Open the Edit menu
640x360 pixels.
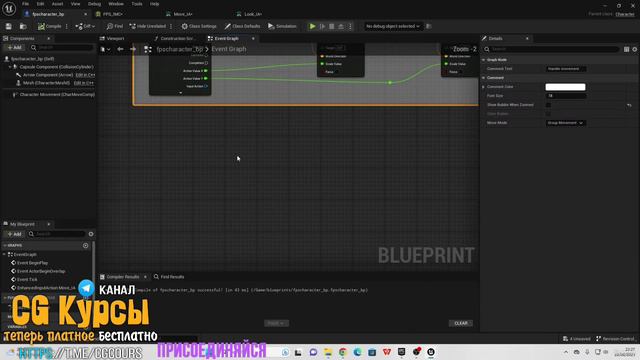pyautogui.click(x=40, y=4)
